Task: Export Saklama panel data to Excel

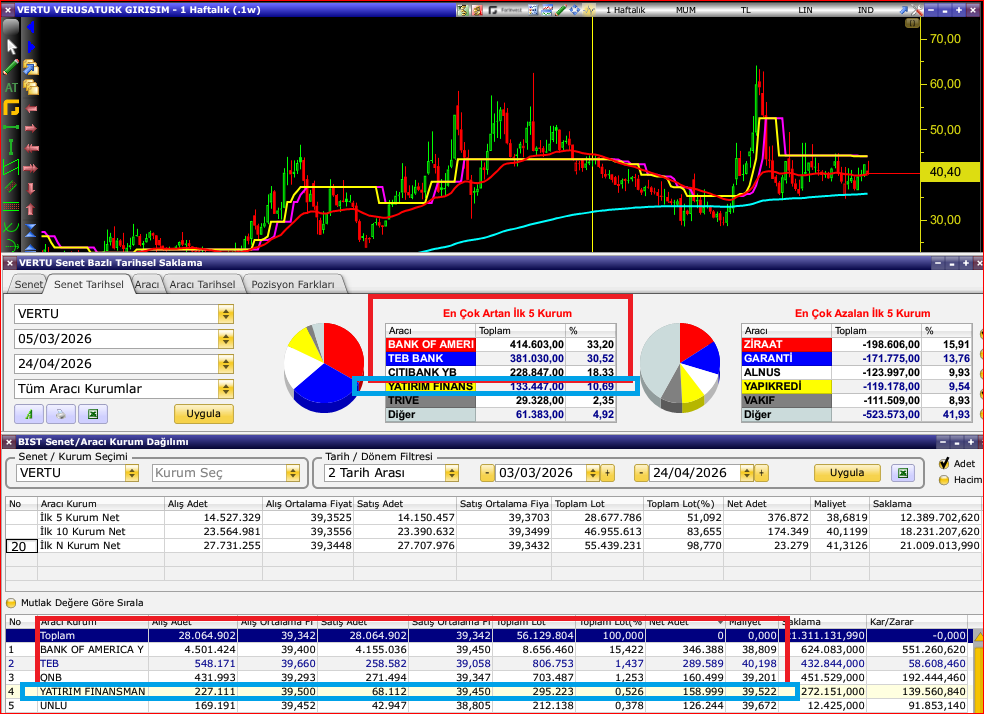Action: (x=93, y=414)
